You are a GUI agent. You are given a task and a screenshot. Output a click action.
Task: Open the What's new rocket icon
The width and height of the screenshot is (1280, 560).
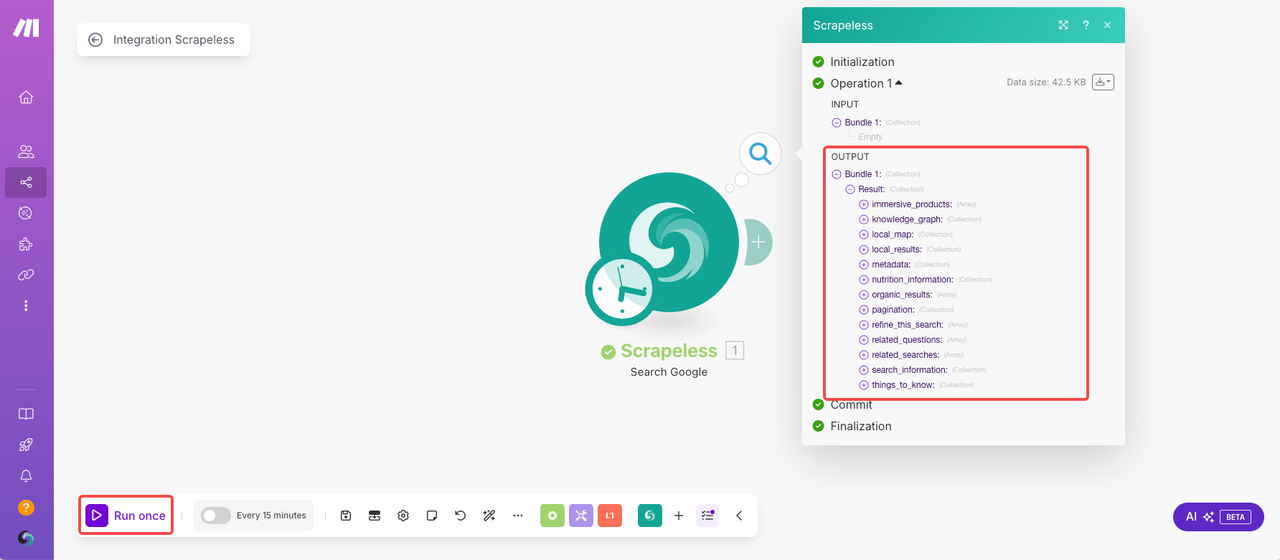(x=26, y=445)
